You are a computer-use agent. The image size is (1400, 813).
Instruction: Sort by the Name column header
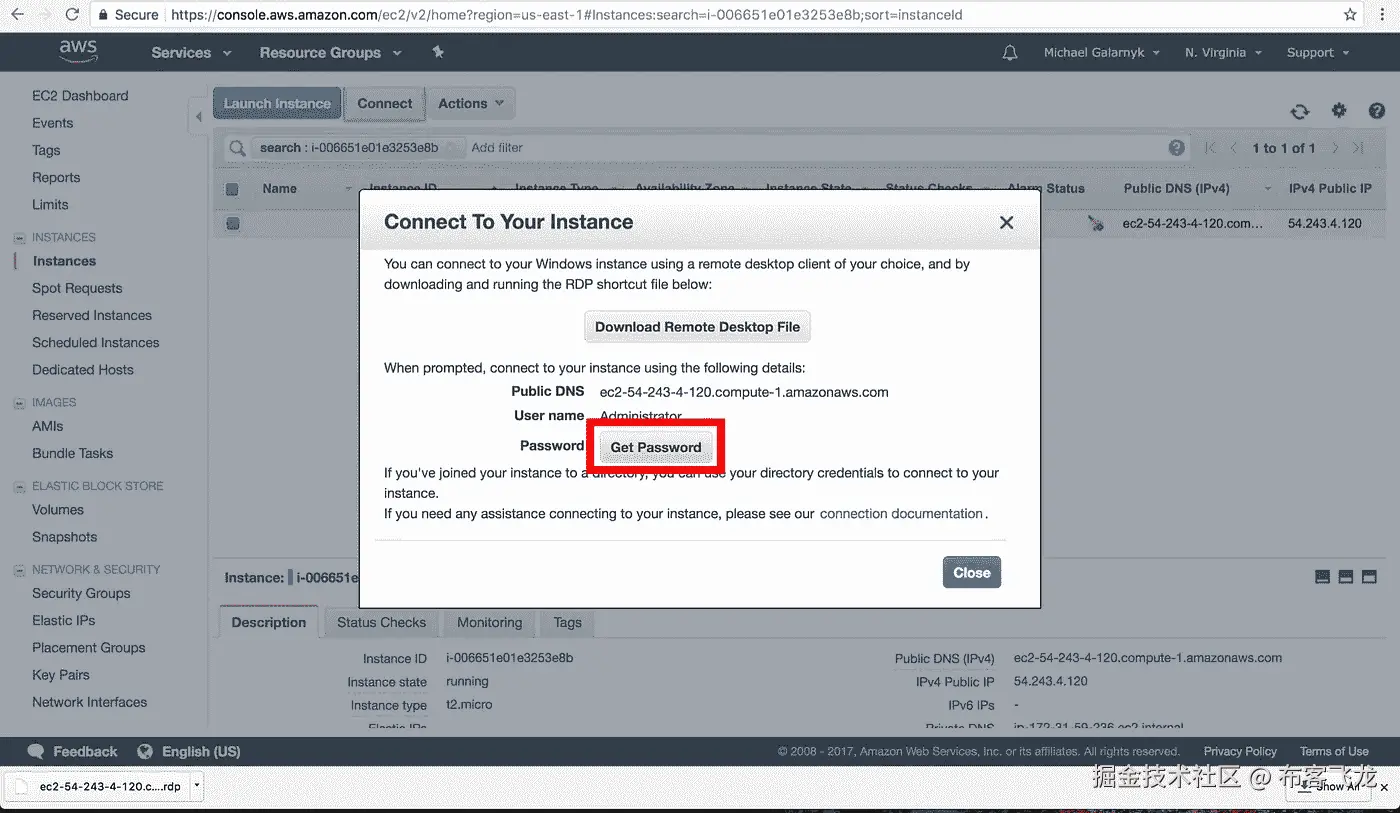279,188
